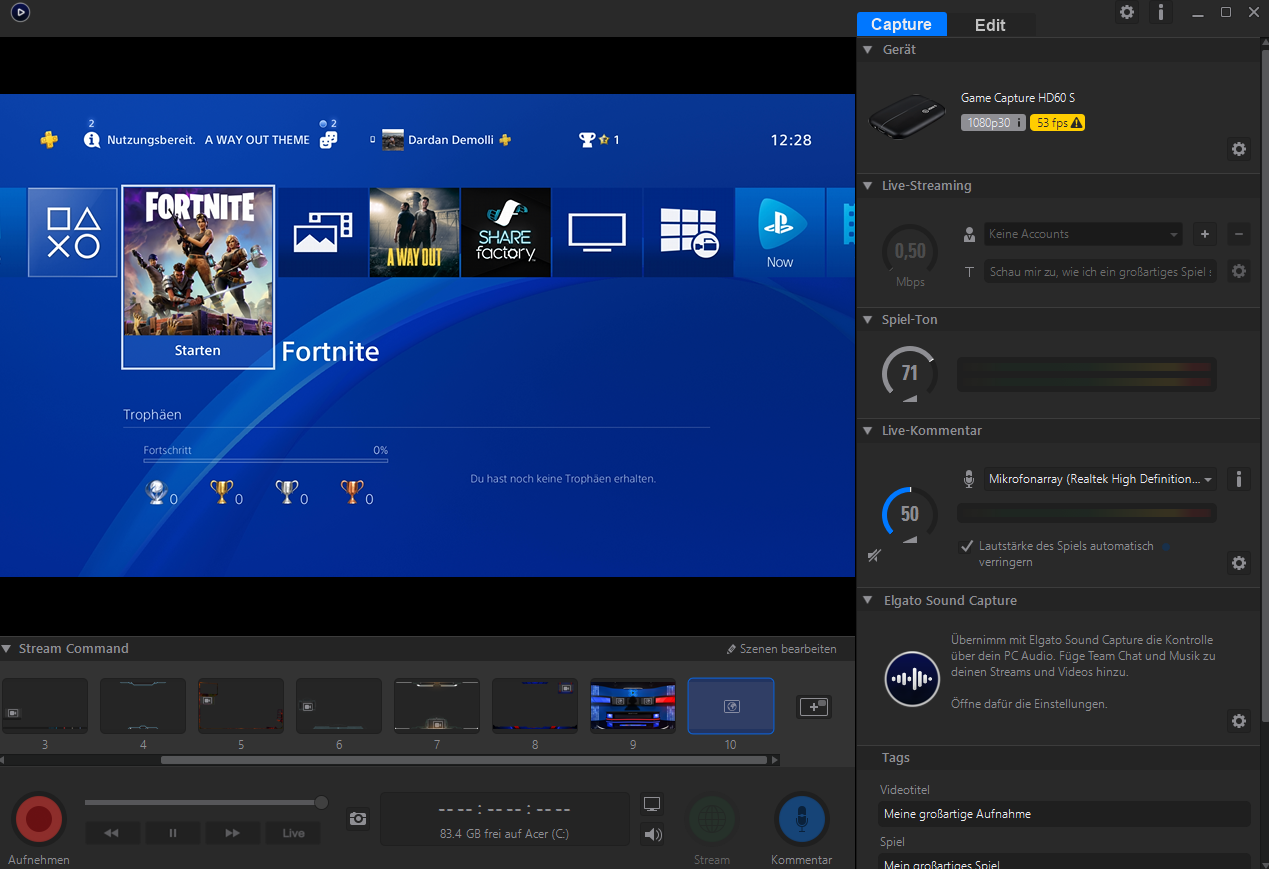Open the Keine Accounts dropdown

[x=1083, y=234]
